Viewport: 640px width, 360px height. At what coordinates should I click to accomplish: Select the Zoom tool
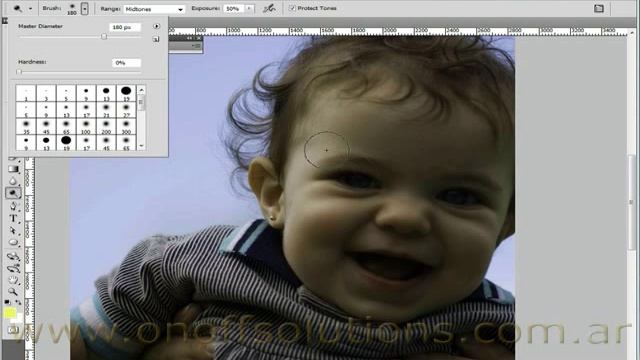point(13,292)
